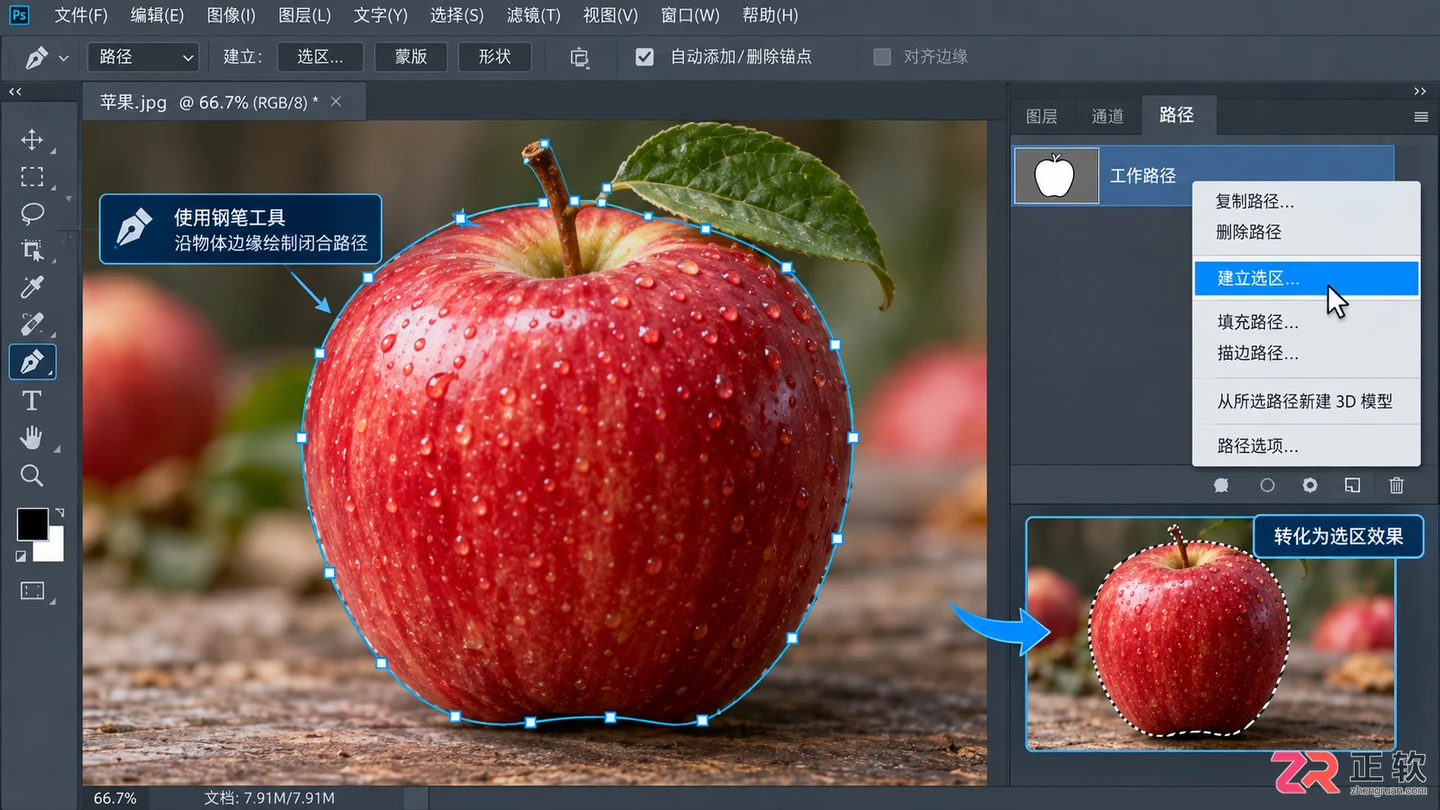Click the 66.7% zoom field in status bar
The image size is (1440, 810).
pos(115,798)
